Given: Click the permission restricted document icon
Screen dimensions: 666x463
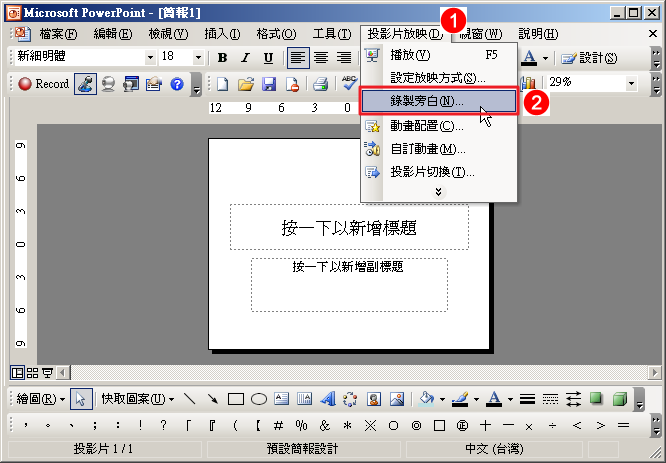Looking at the screenshot, I should [292, 84].
